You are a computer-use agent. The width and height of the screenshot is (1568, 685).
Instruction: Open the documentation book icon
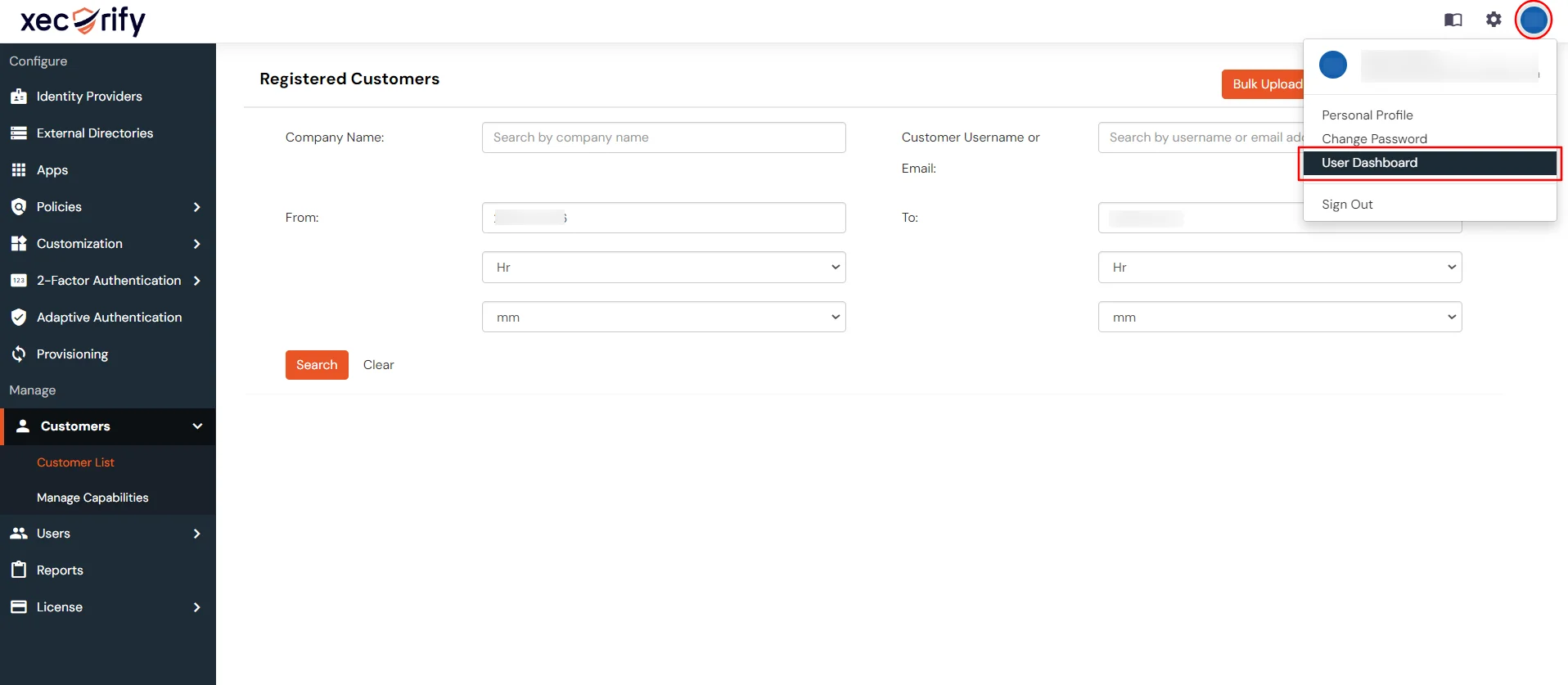point(1453,20)
